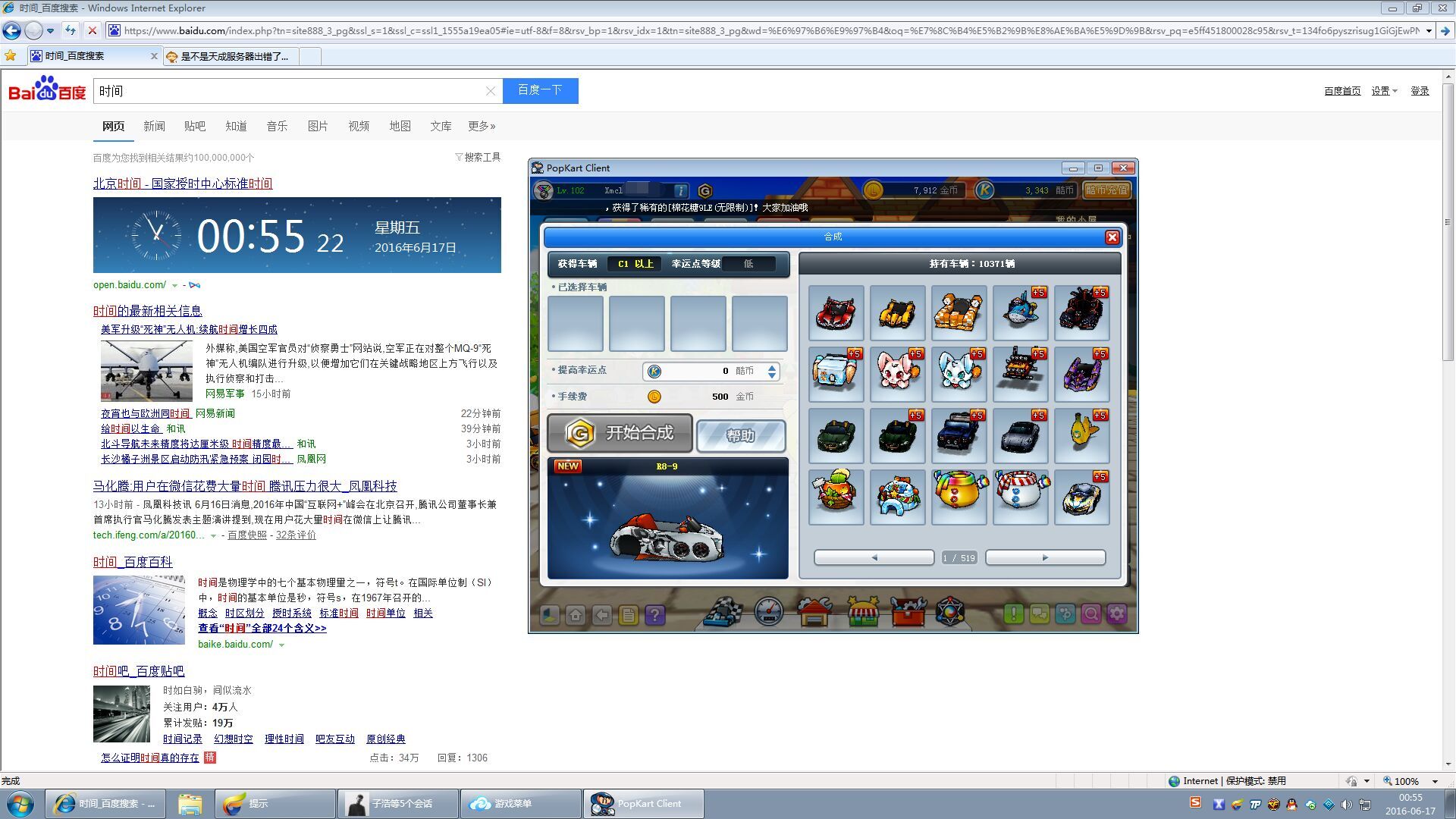Image resolution: width=1456 pixels, height=819 pixels.
Task: Click the pink magnifier search icon in PopKart
Action: point(1091,613)
